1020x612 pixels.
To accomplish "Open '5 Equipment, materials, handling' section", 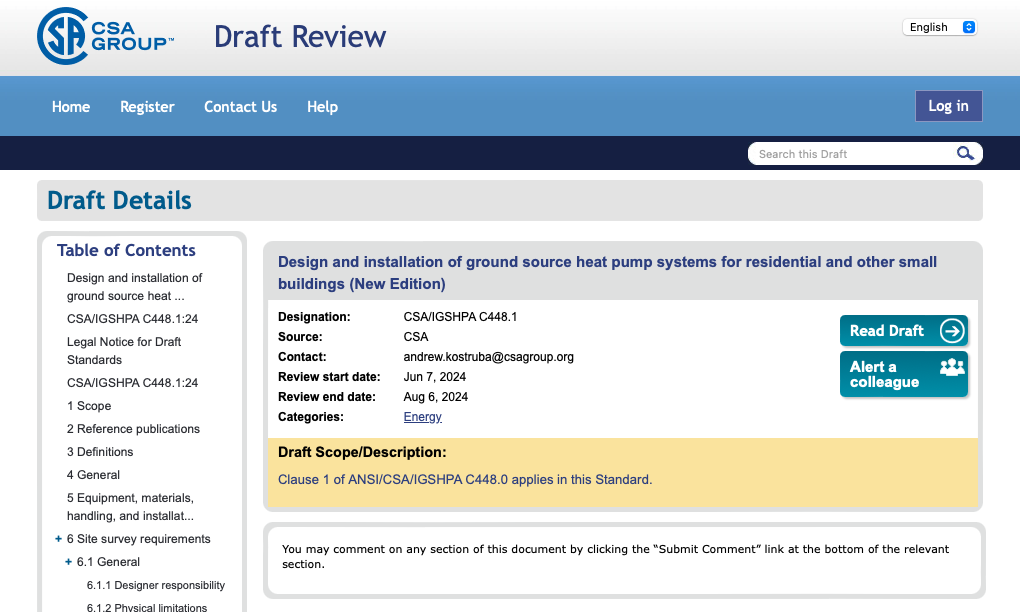I will click(x=131, y=507).
